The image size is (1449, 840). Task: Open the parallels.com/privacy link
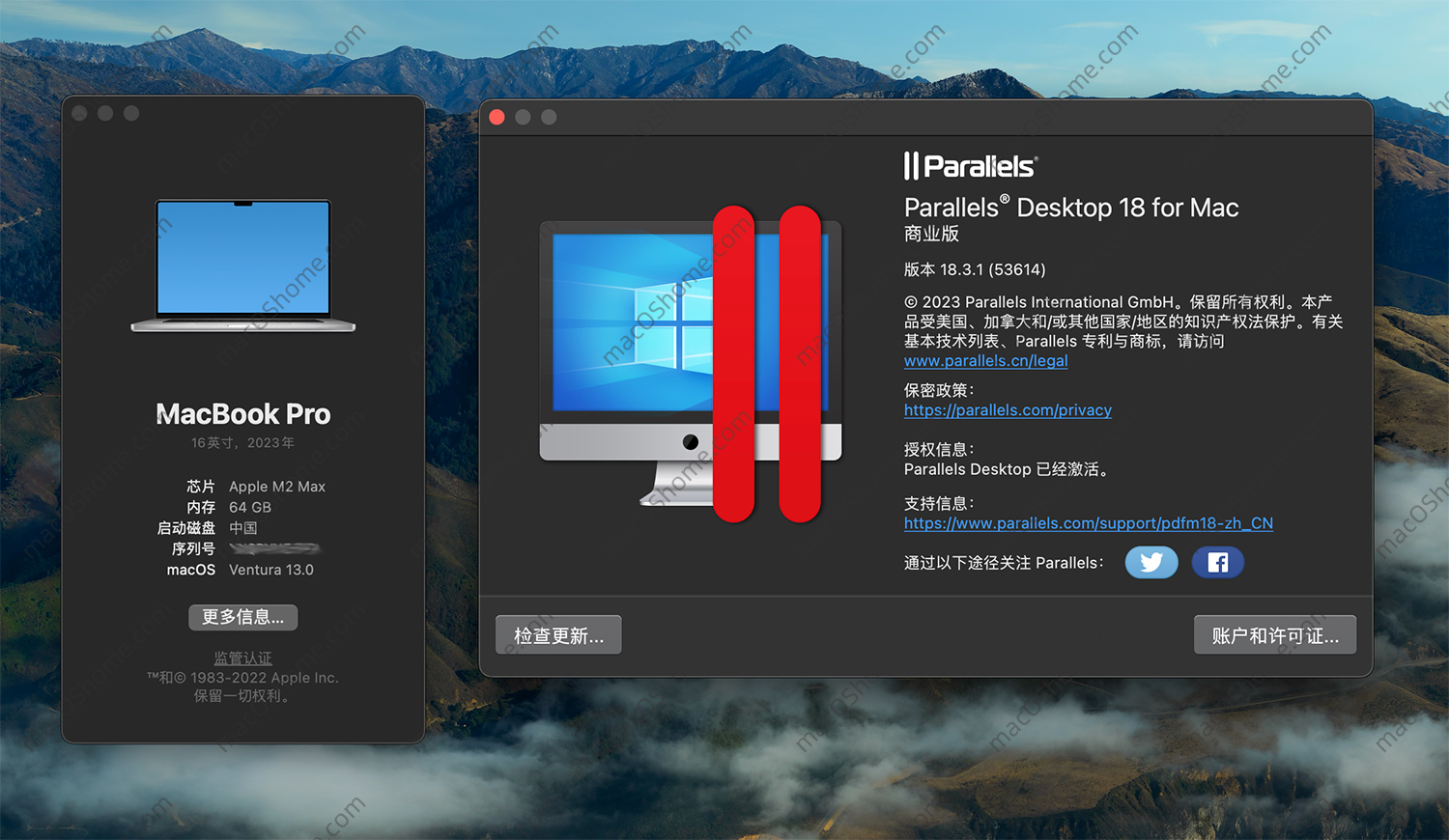click(x=1008, y=410)
